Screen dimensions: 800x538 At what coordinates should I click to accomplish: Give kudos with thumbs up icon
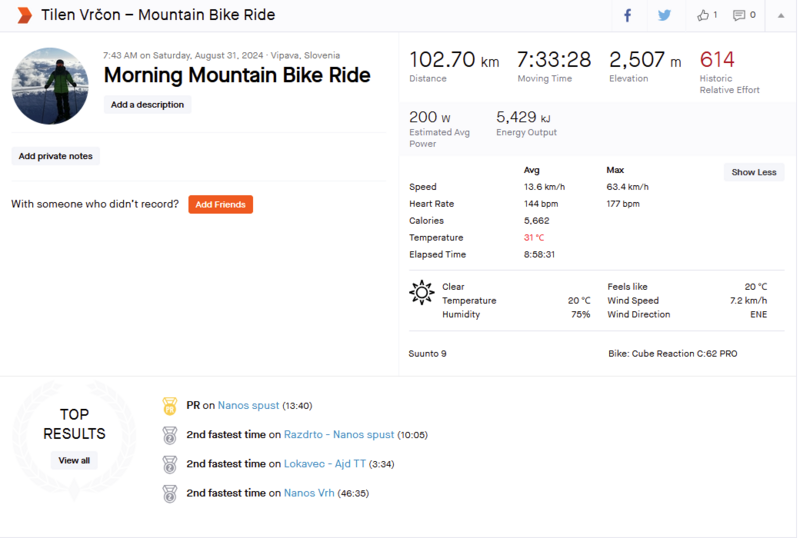[x=706, y=15]
